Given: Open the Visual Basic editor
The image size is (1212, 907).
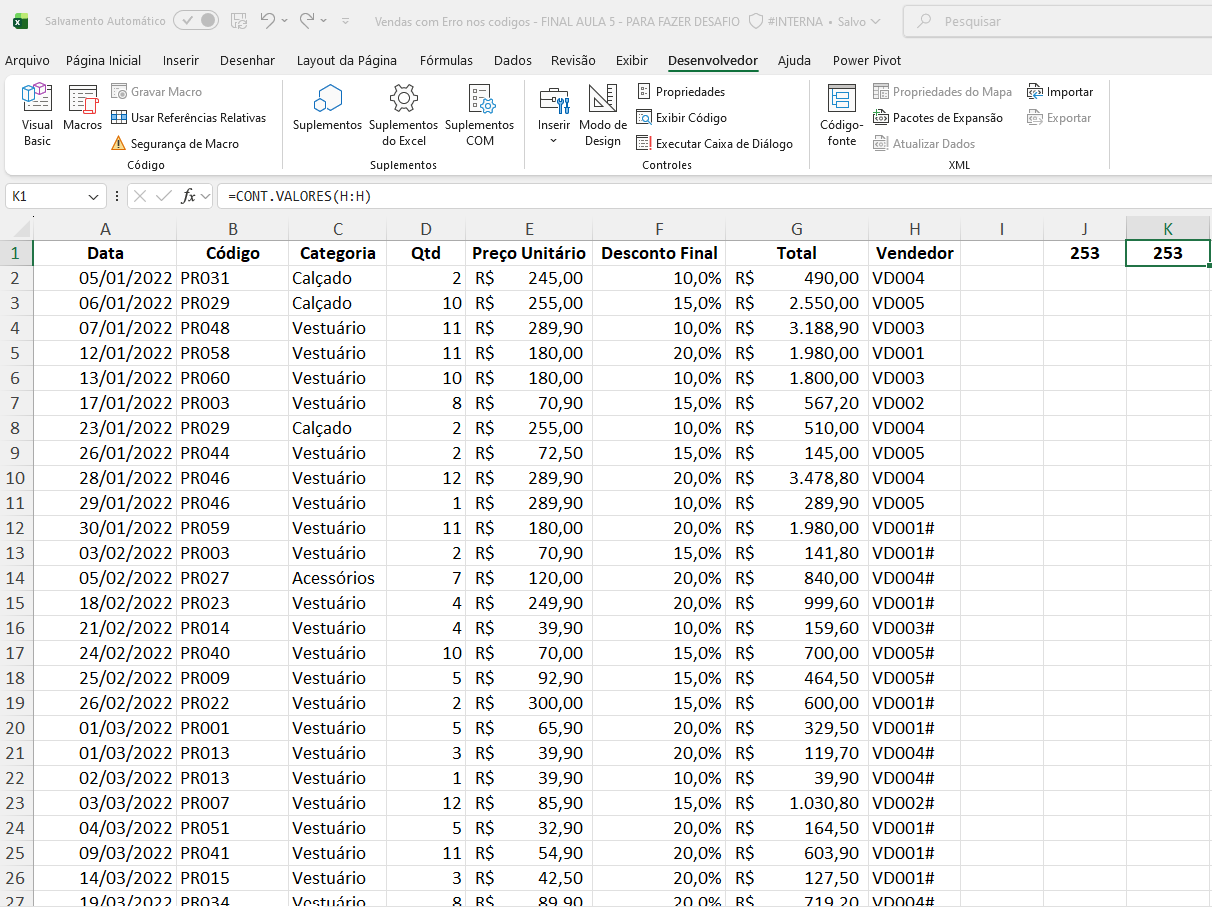Looking at the screenshot, I should (x=37, y=115).
